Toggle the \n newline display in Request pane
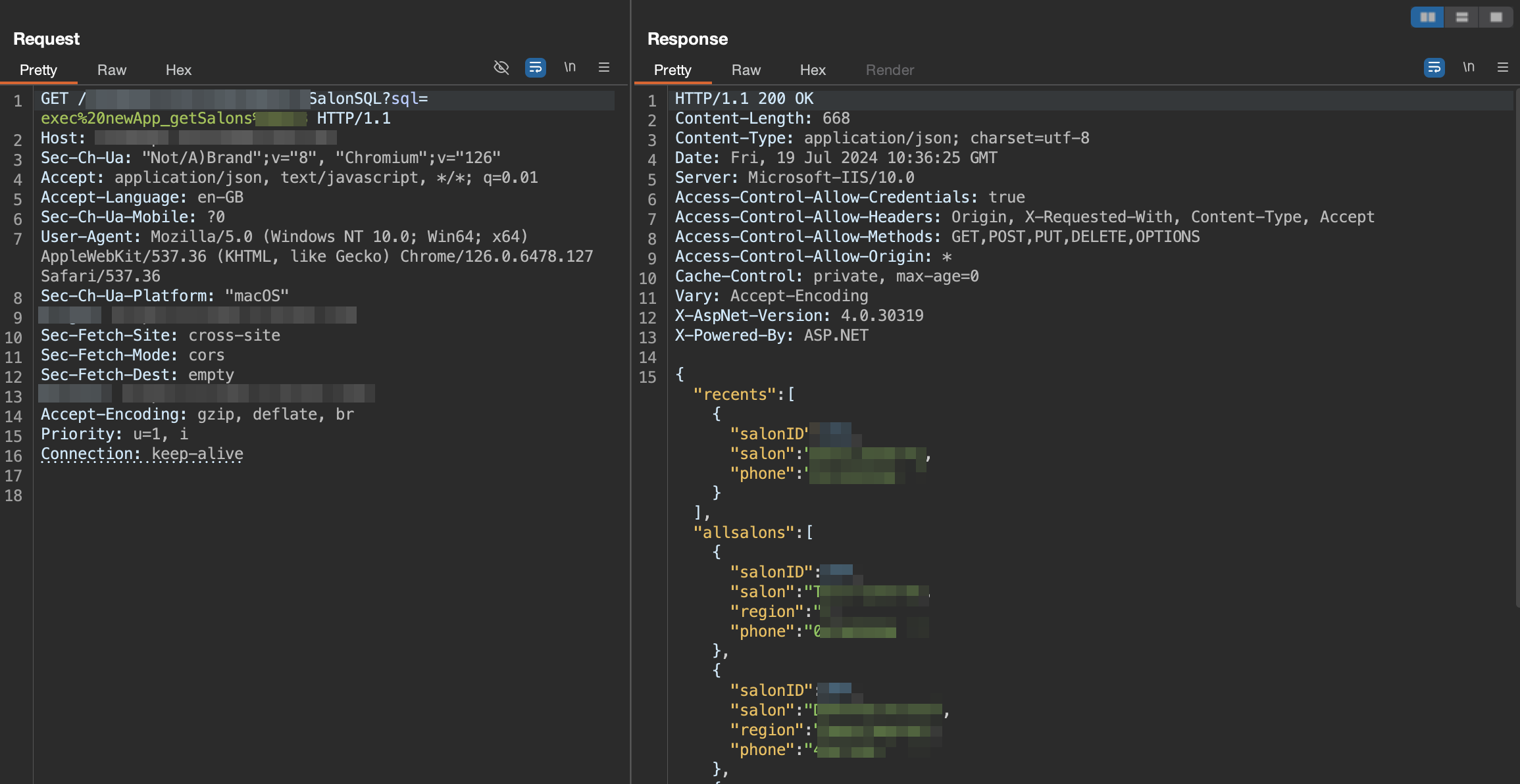The height and width of the screenshot is (784, 1520). 570,67
